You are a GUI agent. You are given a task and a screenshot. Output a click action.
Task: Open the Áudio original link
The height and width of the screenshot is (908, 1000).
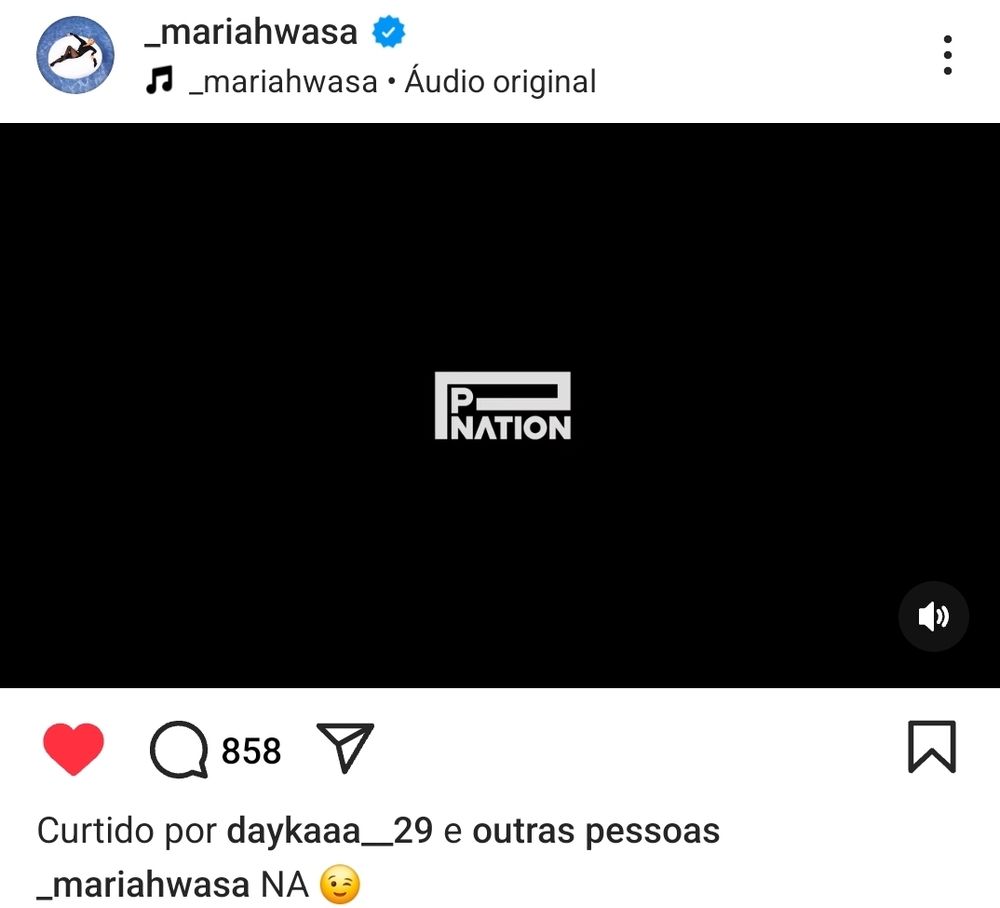(501, 82)
